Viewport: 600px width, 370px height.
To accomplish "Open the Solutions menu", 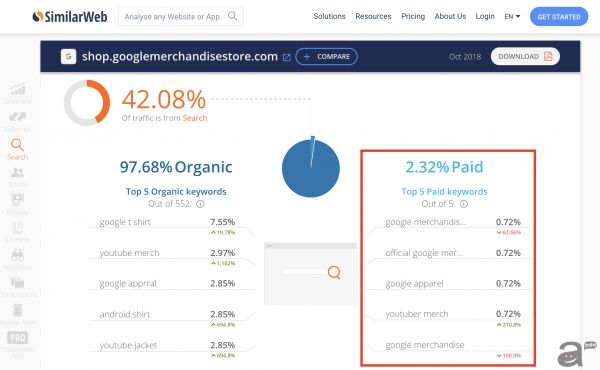I will (x=329, y=16).
